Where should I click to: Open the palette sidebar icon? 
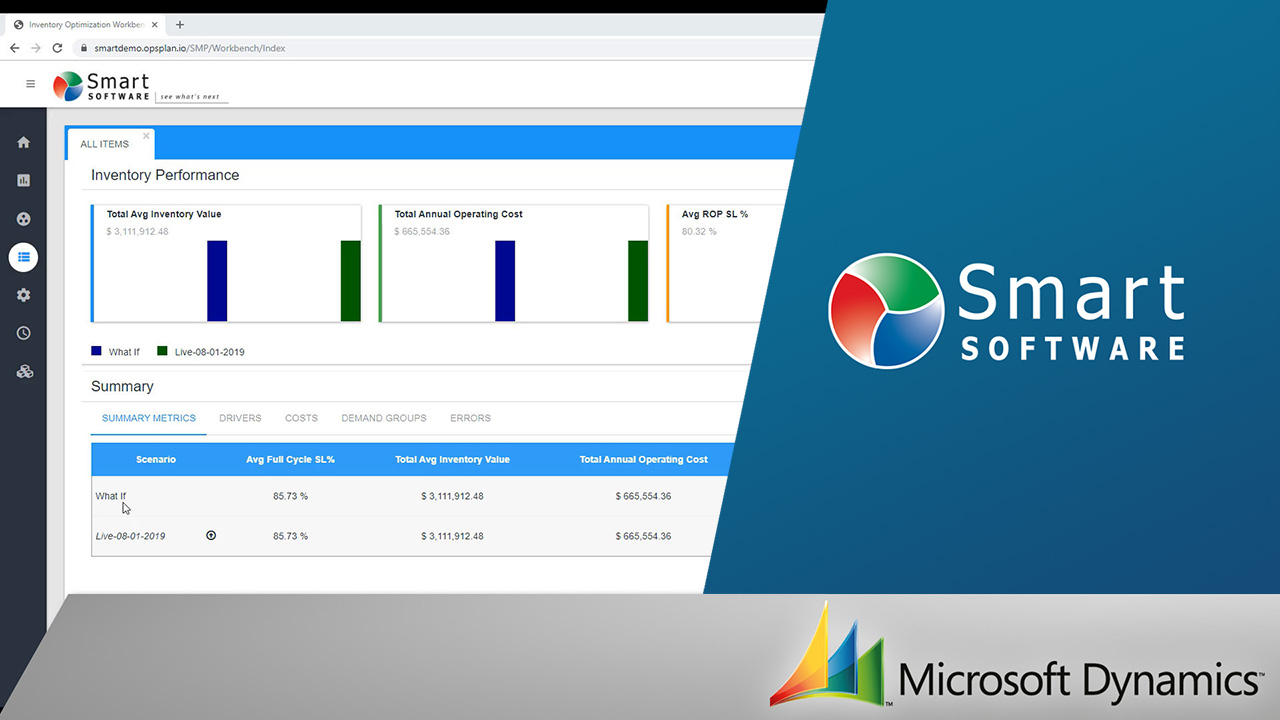tap(24, 219)
